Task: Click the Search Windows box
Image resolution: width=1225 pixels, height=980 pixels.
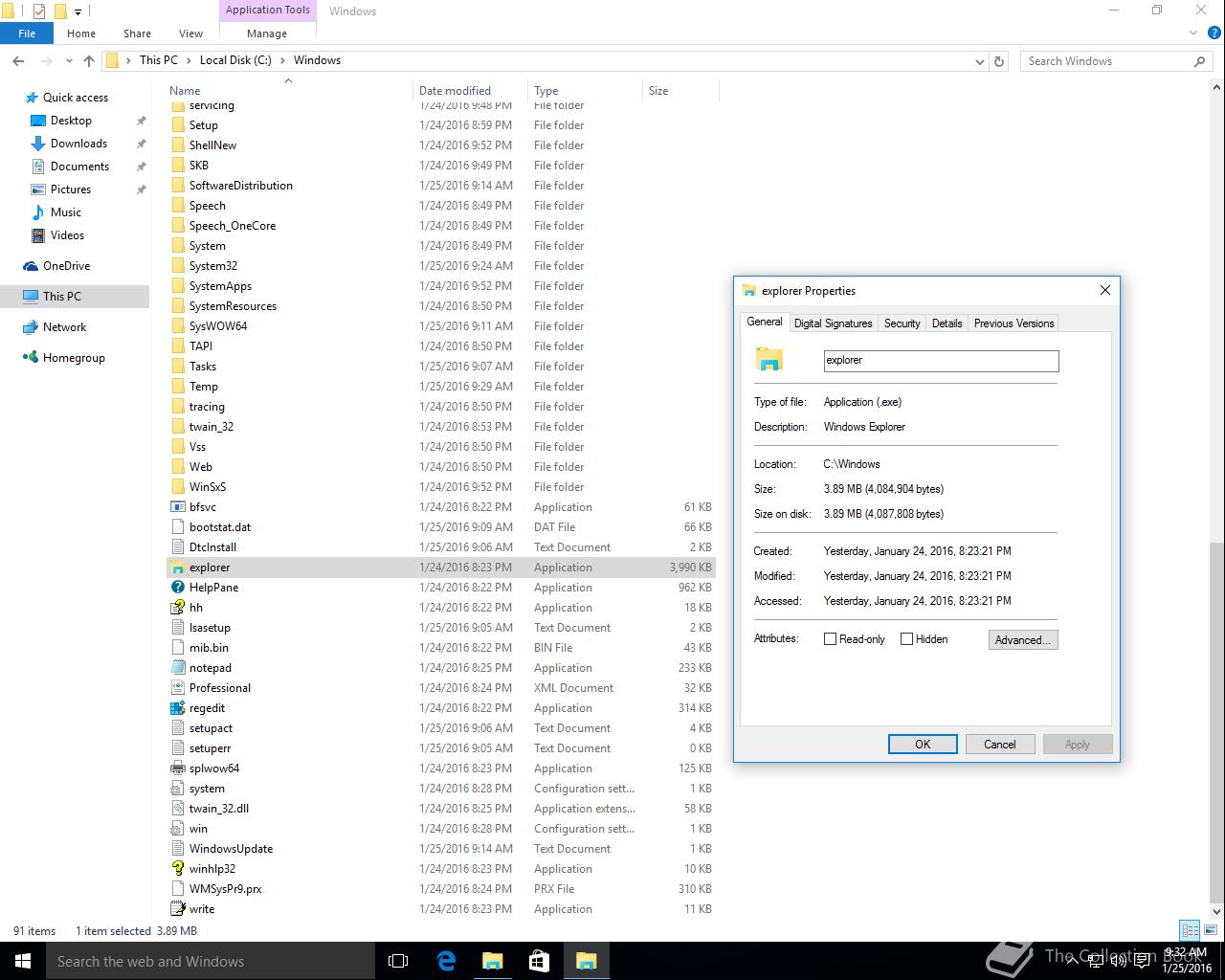Action: pos(1116,61)
